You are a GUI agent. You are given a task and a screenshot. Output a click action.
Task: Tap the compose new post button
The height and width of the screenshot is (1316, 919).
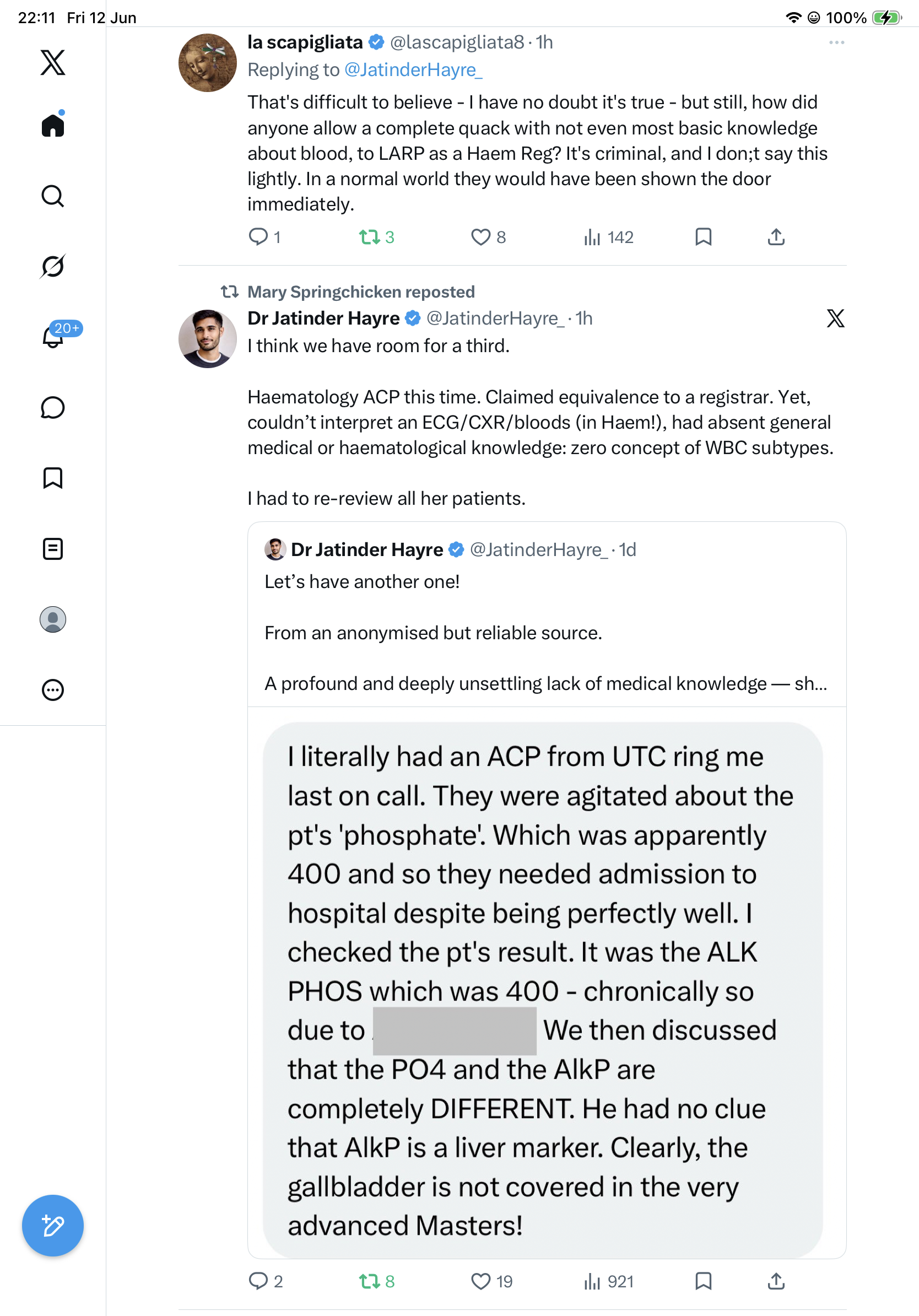point(53,1226)
